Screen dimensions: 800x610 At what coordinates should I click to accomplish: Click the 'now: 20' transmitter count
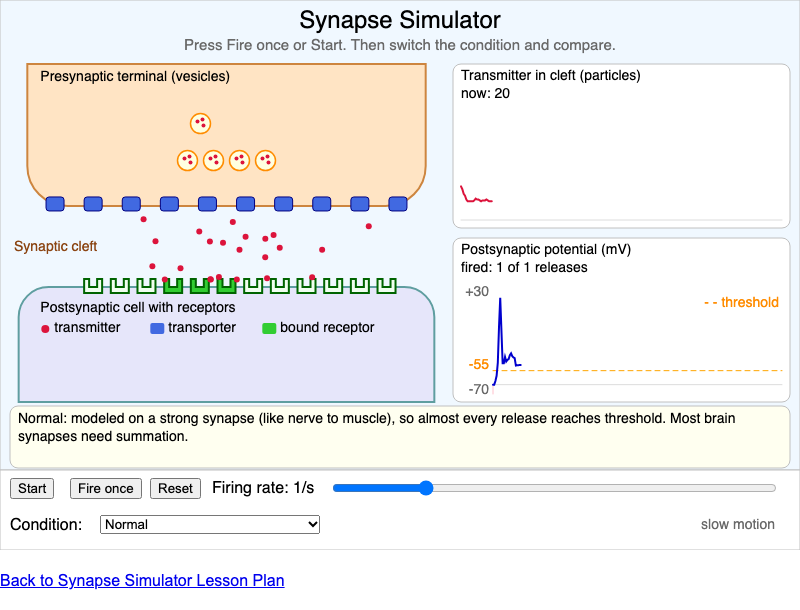(485, 93)
